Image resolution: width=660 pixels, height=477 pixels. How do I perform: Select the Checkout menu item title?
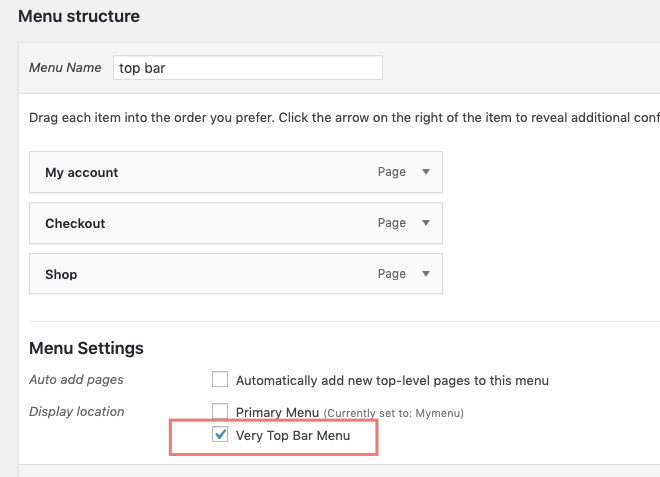tap(75, 223)
